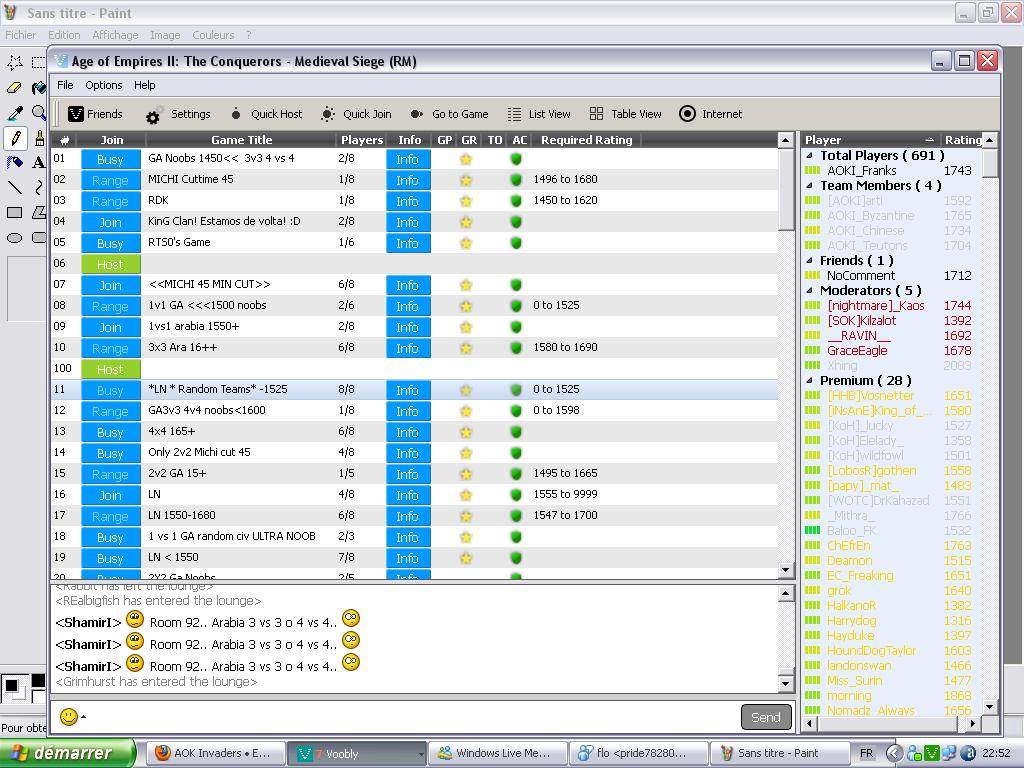Image resolution: width=1024 pixels, height=768 pixels.
Task: Select Paint's free-form select tool
Action: coord(15,63)
